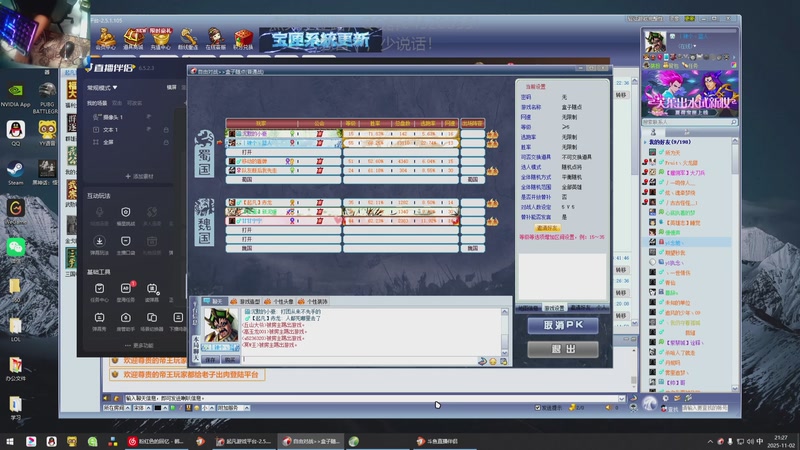Click the 取消PK button
This screenshot has width=800, height=450.
(x=563, y=326)
